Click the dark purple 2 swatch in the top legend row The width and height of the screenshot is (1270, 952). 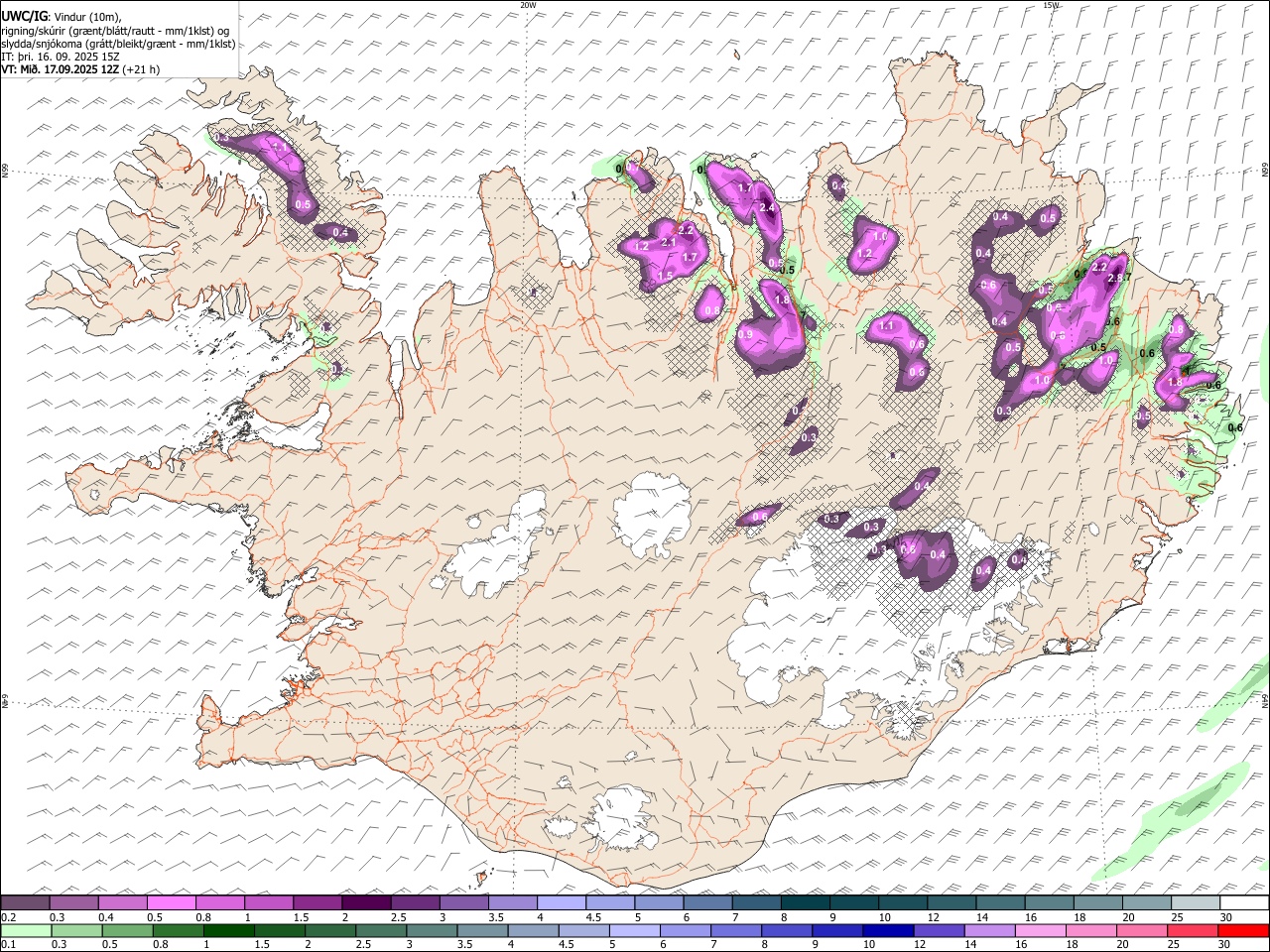pos(366,903)
